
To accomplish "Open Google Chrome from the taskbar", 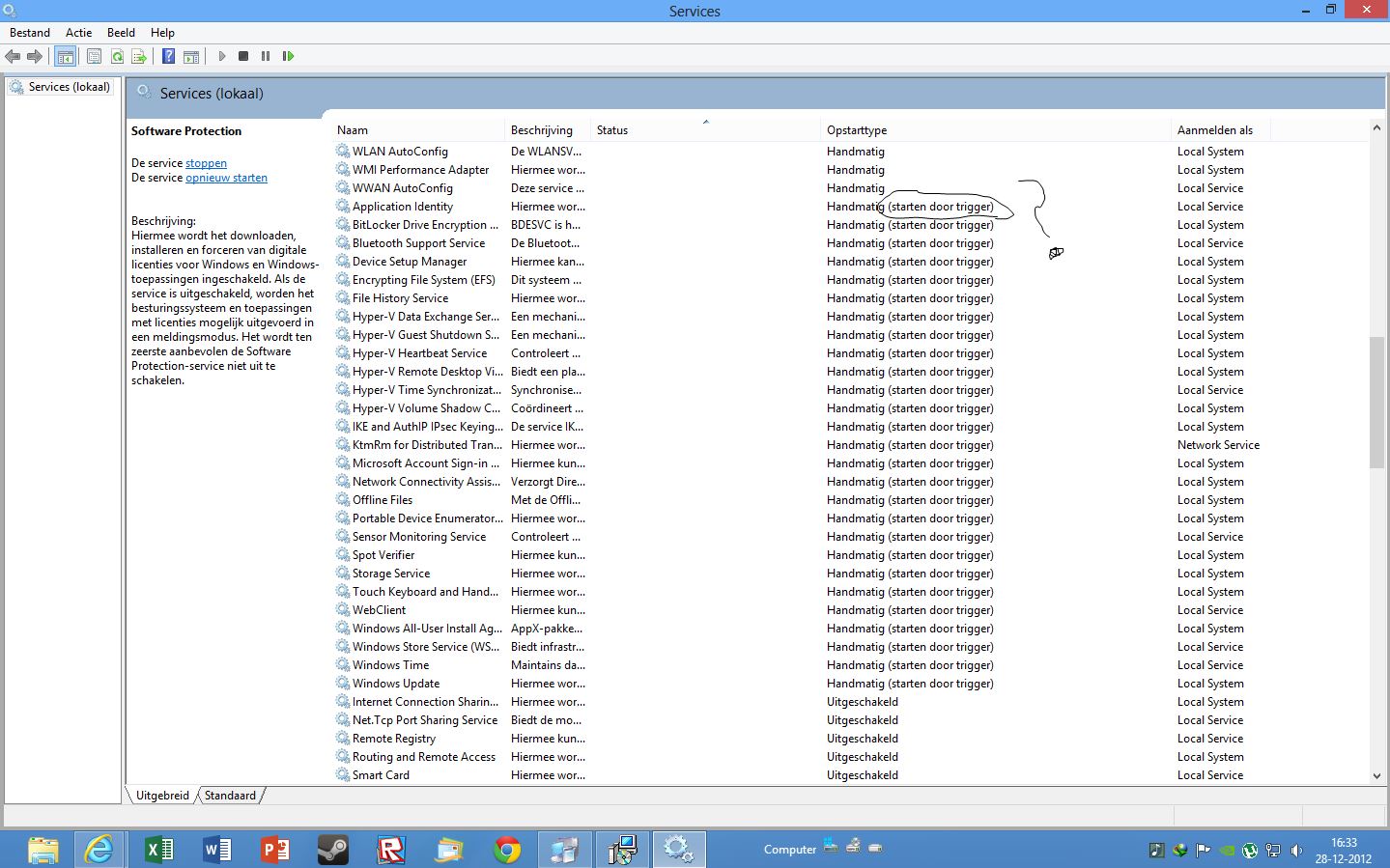I will pos(506,850).
